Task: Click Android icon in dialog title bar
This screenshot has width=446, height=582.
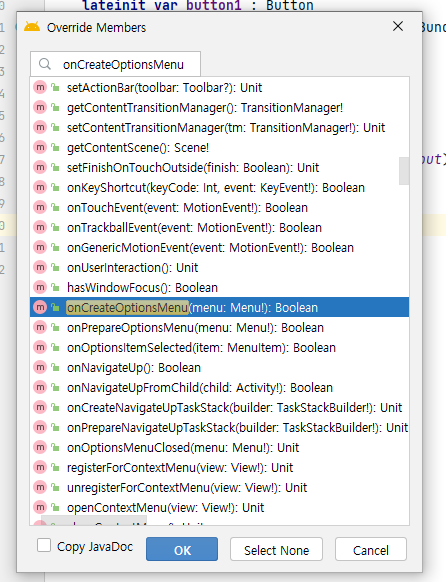Action: point(32,27)
